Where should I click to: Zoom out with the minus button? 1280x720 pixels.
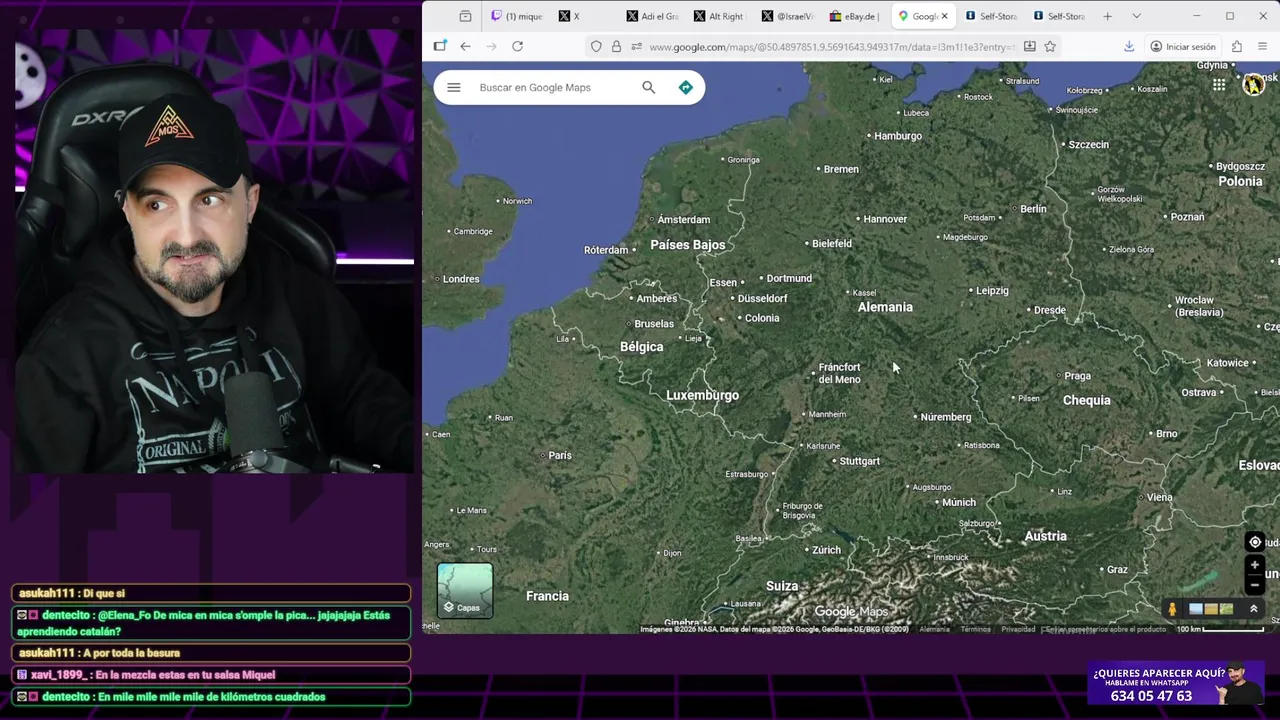coord(1255,585)
